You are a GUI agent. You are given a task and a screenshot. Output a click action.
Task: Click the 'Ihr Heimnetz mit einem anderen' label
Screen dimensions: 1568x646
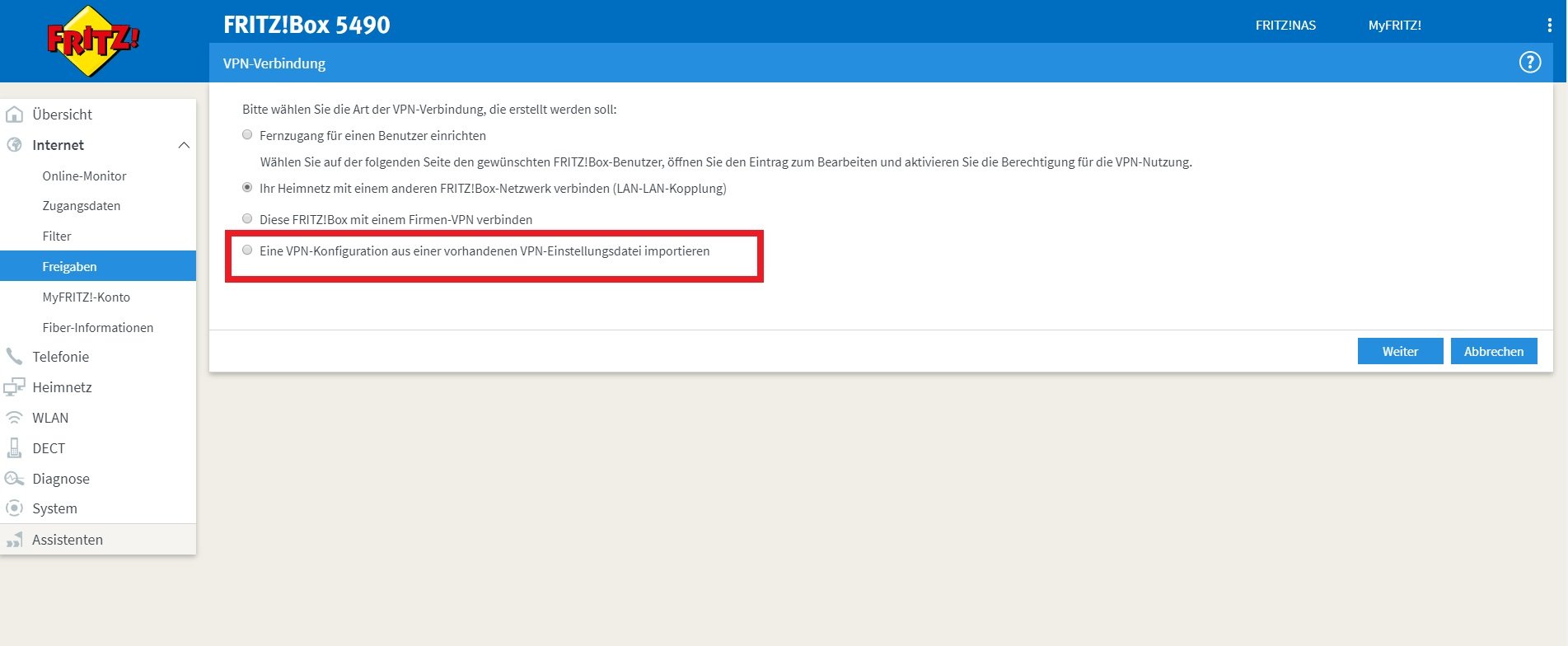(x=493, y=189)
